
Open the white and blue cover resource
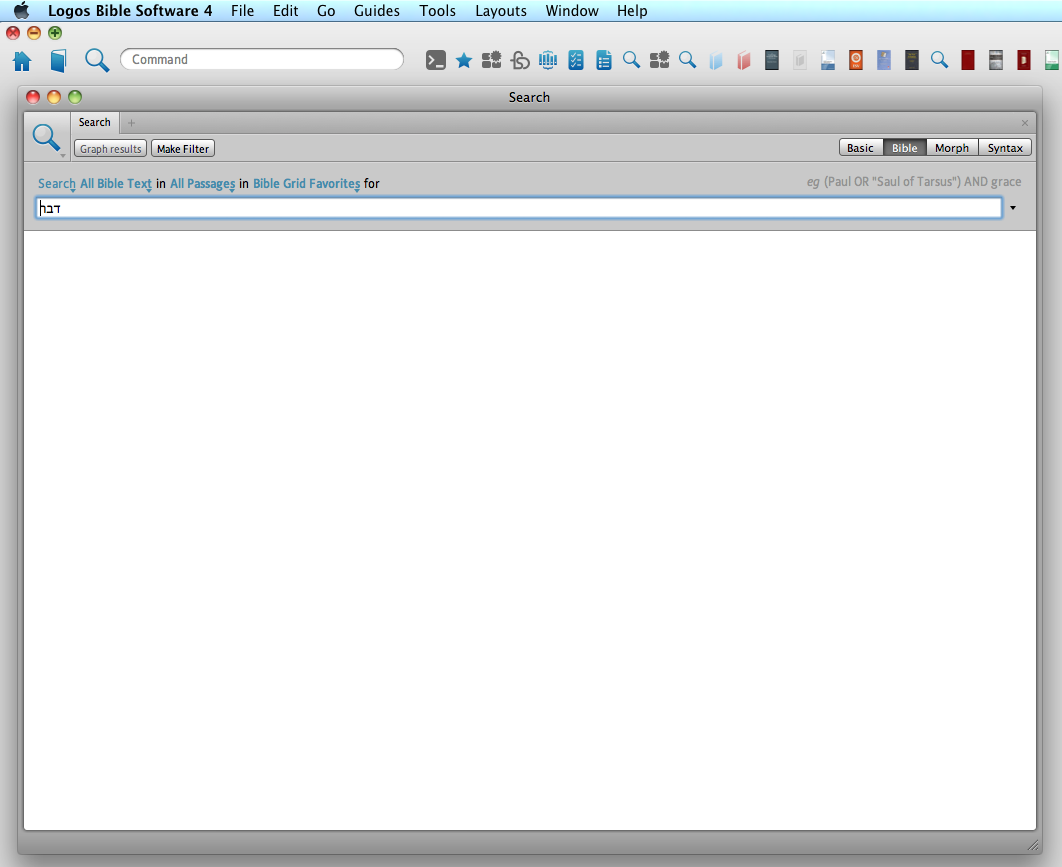[x=828, y=60]
